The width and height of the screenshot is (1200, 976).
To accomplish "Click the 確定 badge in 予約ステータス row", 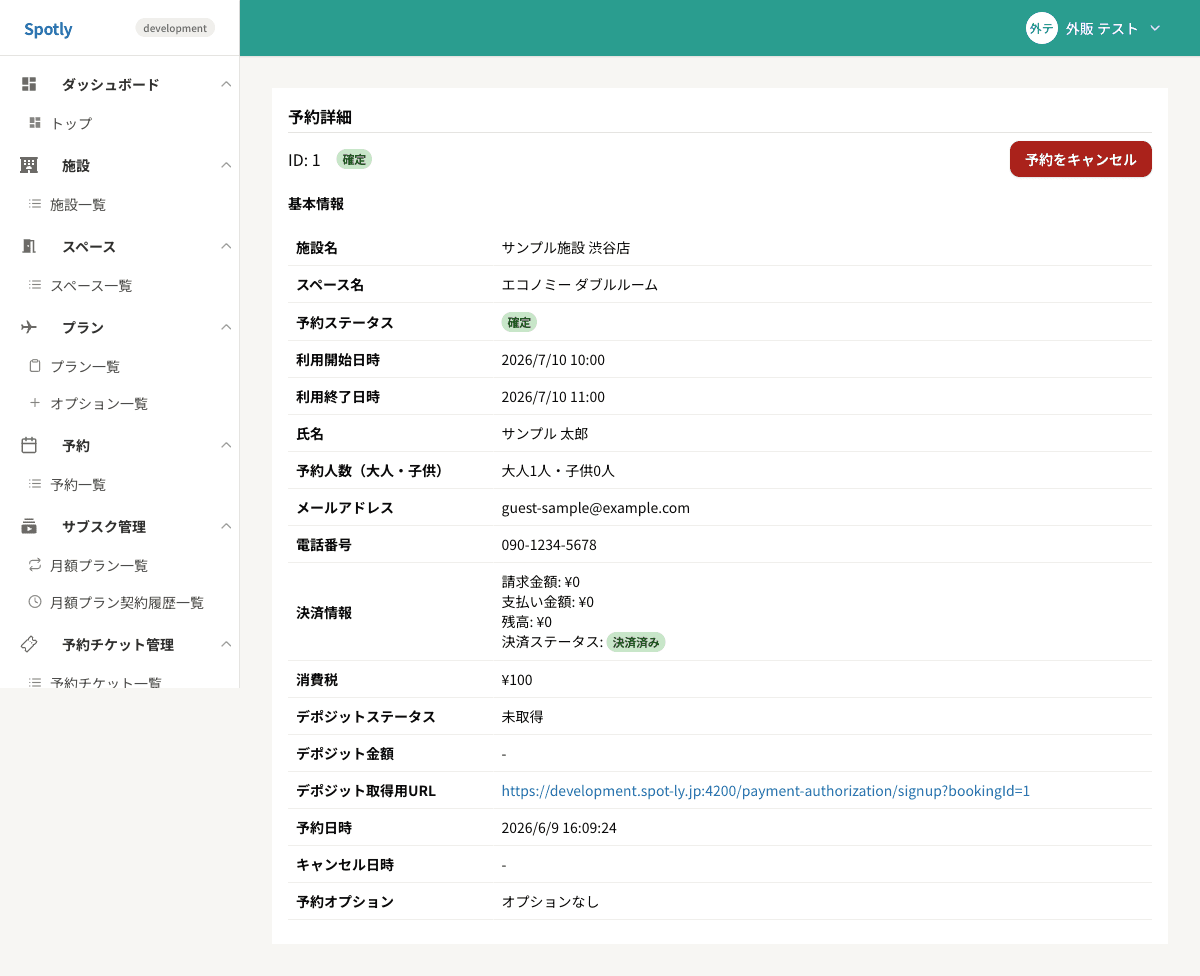I will pyautogui.click(x=519, y=322).
